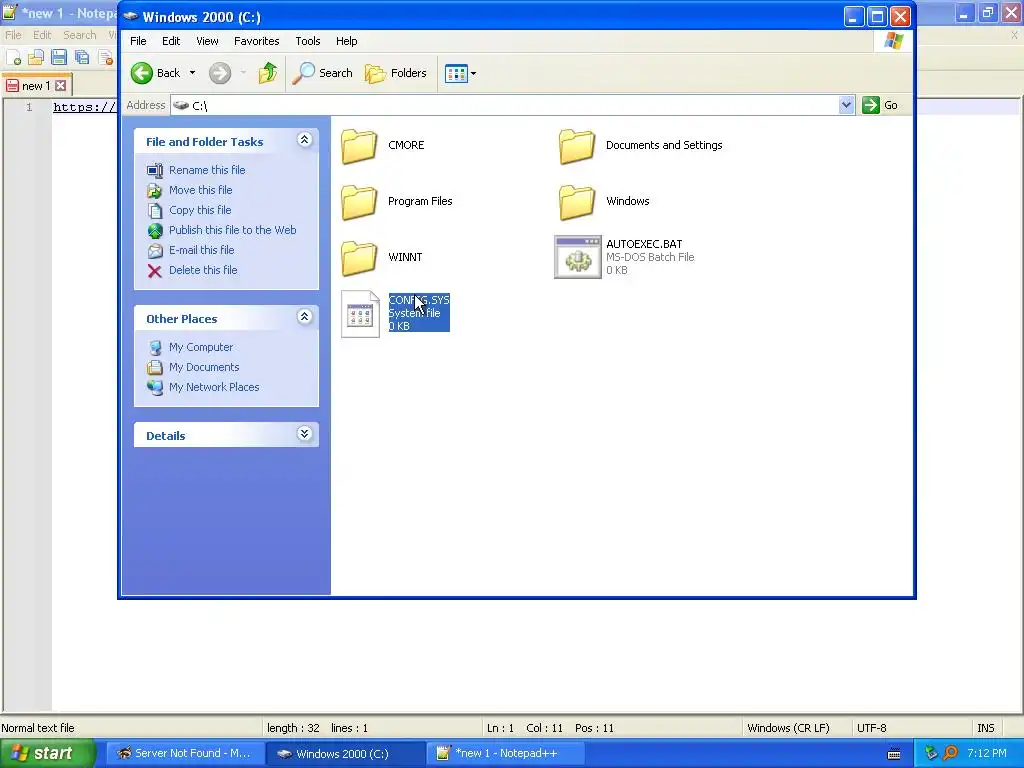
Task: Open the Tools menu in Explorer
Action: [308, 41]
